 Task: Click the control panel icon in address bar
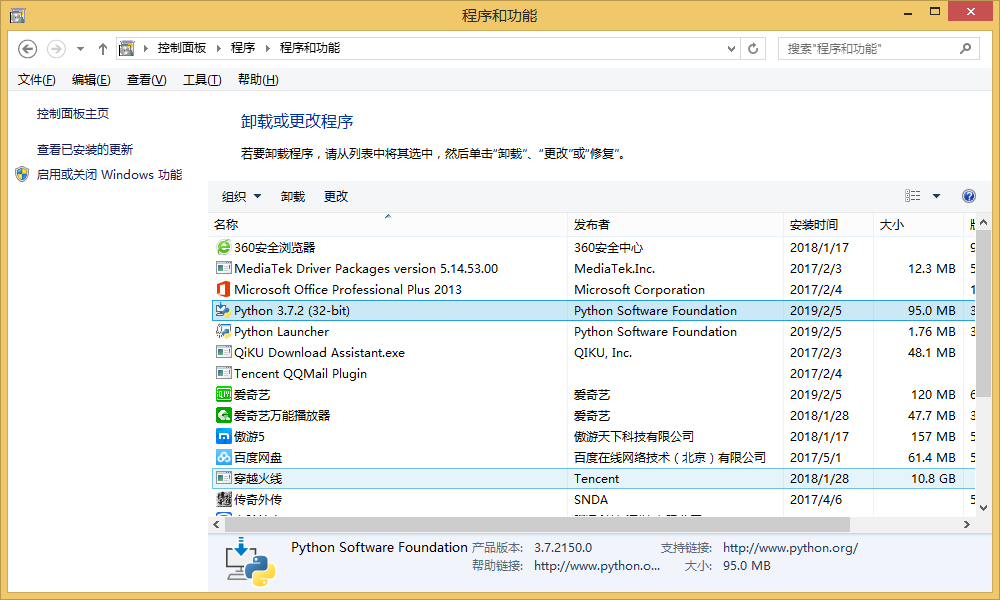point(127,48)
